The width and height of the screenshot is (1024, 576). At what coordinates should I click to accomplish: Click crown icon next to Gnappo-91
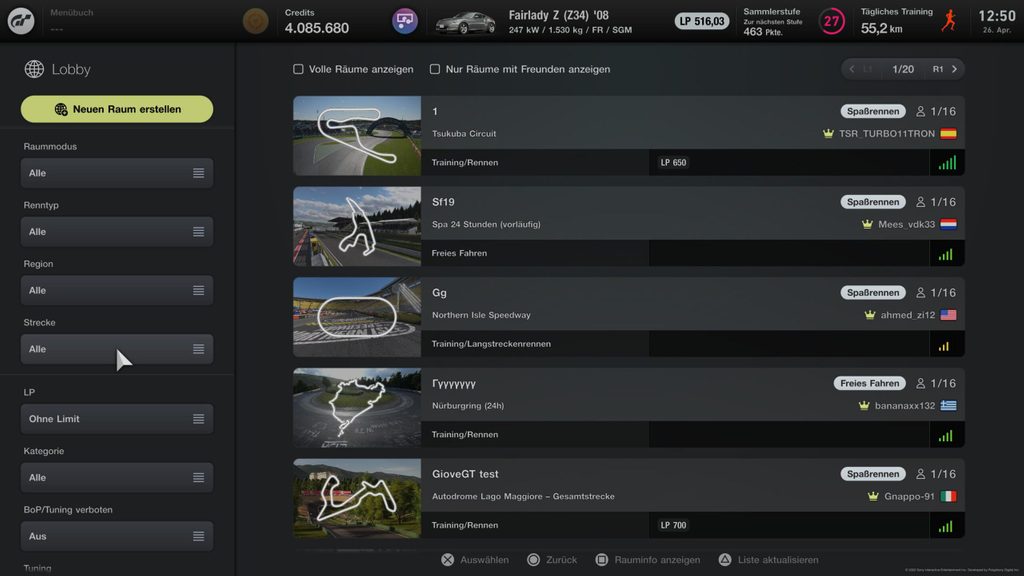(873, 496)
